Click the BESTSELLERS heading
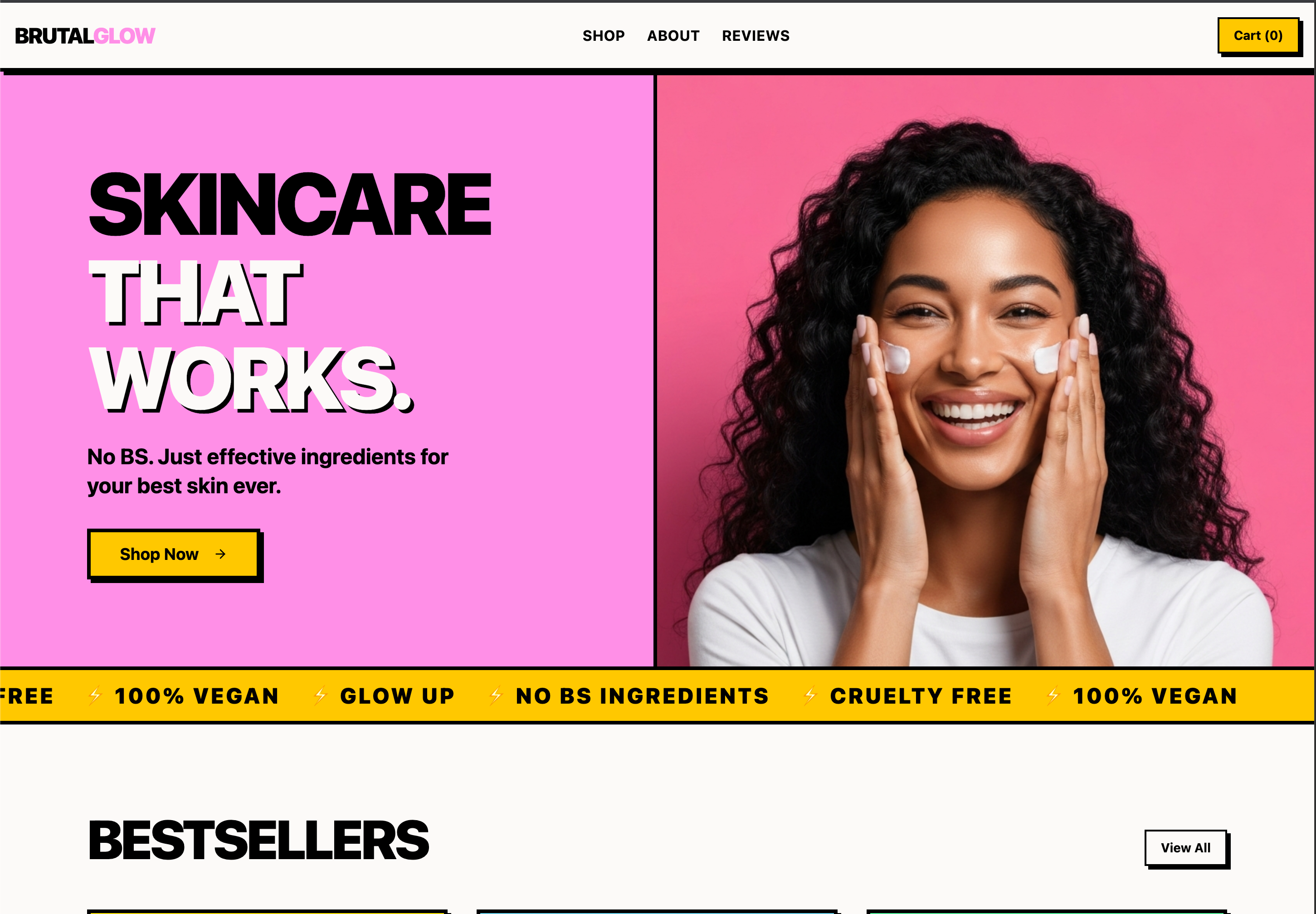Viewport: 1316px width, 914px height. [258, 840]
